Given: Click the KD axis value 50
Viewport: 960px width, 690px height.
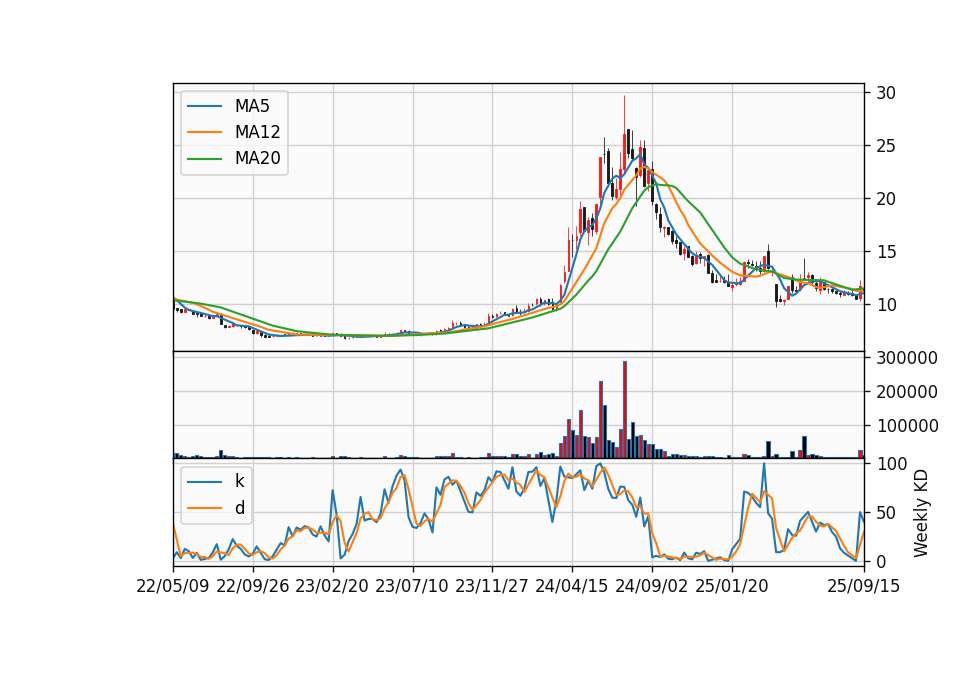Looking at the screenshot, I should (x=886, y=513).
